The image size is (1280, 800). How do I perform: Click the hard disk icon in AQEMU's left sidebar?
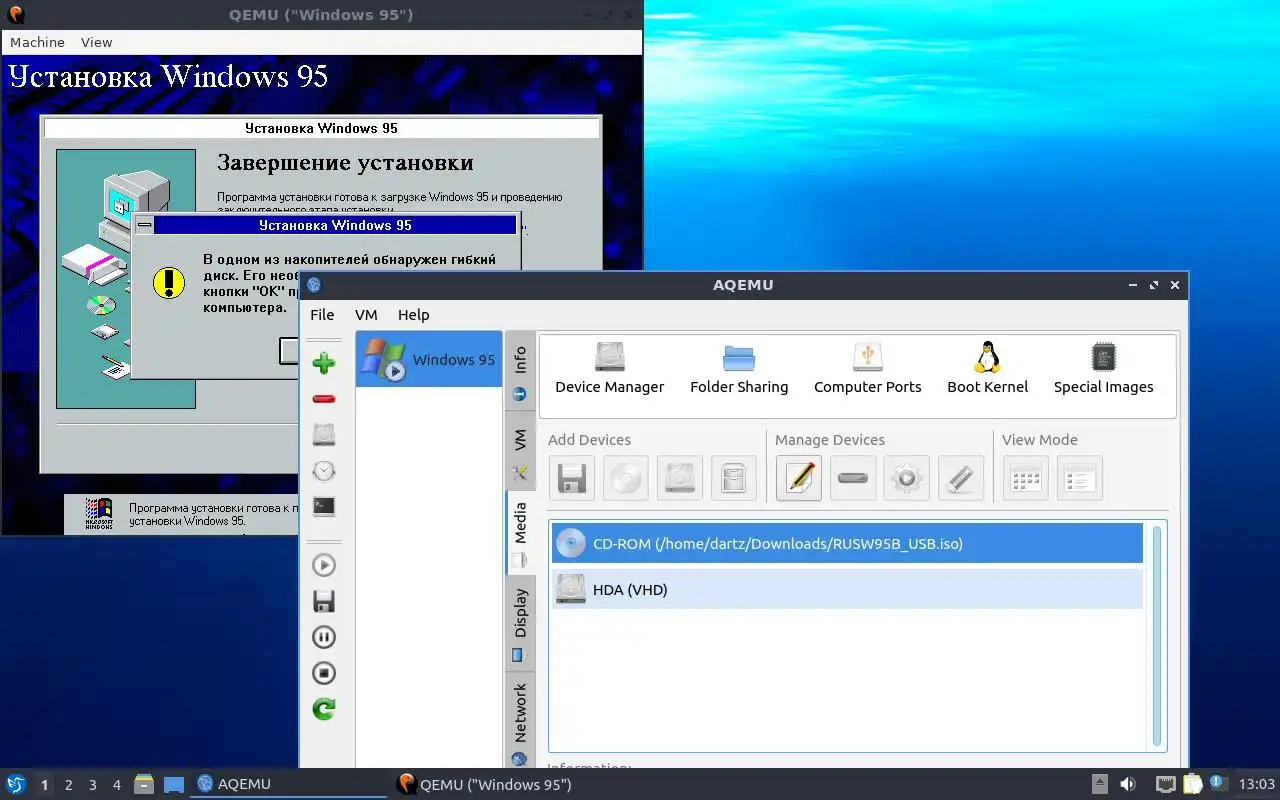[x=324, y=435]
